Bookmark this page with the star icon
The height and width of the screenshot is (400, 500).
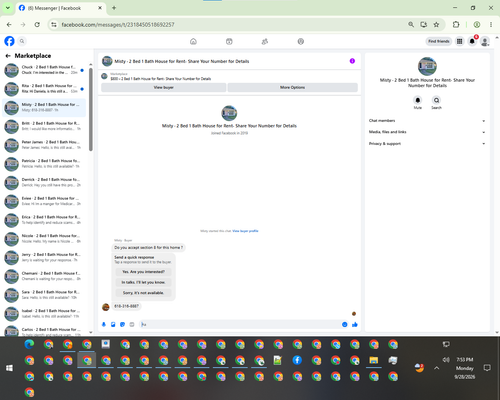point(436,24)
